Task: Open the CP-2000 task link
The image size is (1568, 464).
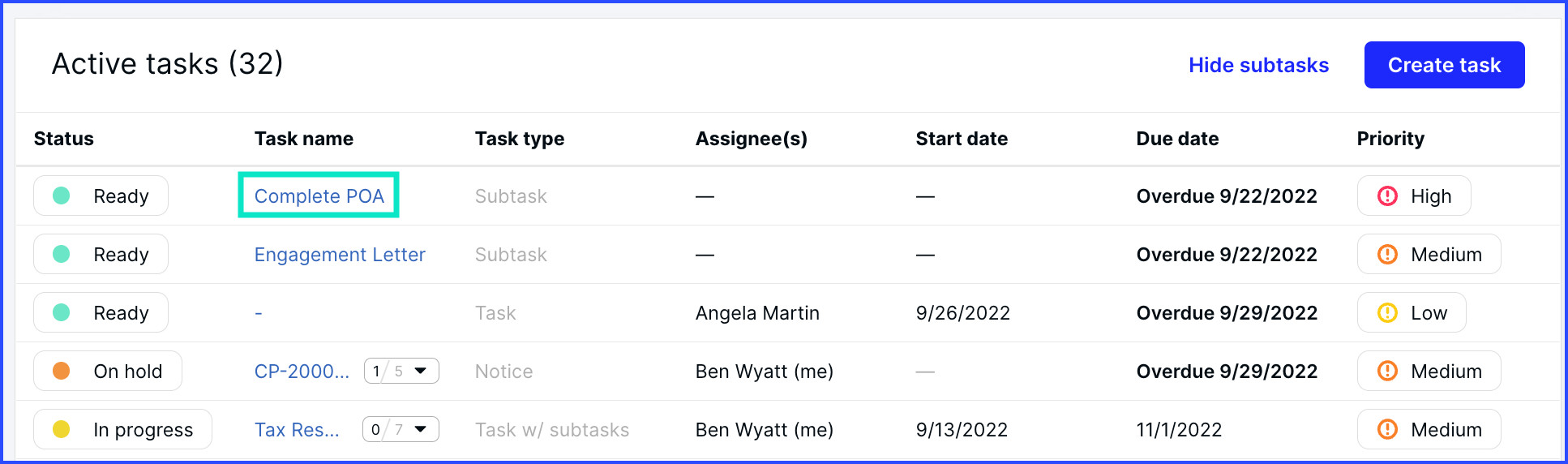Action: point(302,372)
